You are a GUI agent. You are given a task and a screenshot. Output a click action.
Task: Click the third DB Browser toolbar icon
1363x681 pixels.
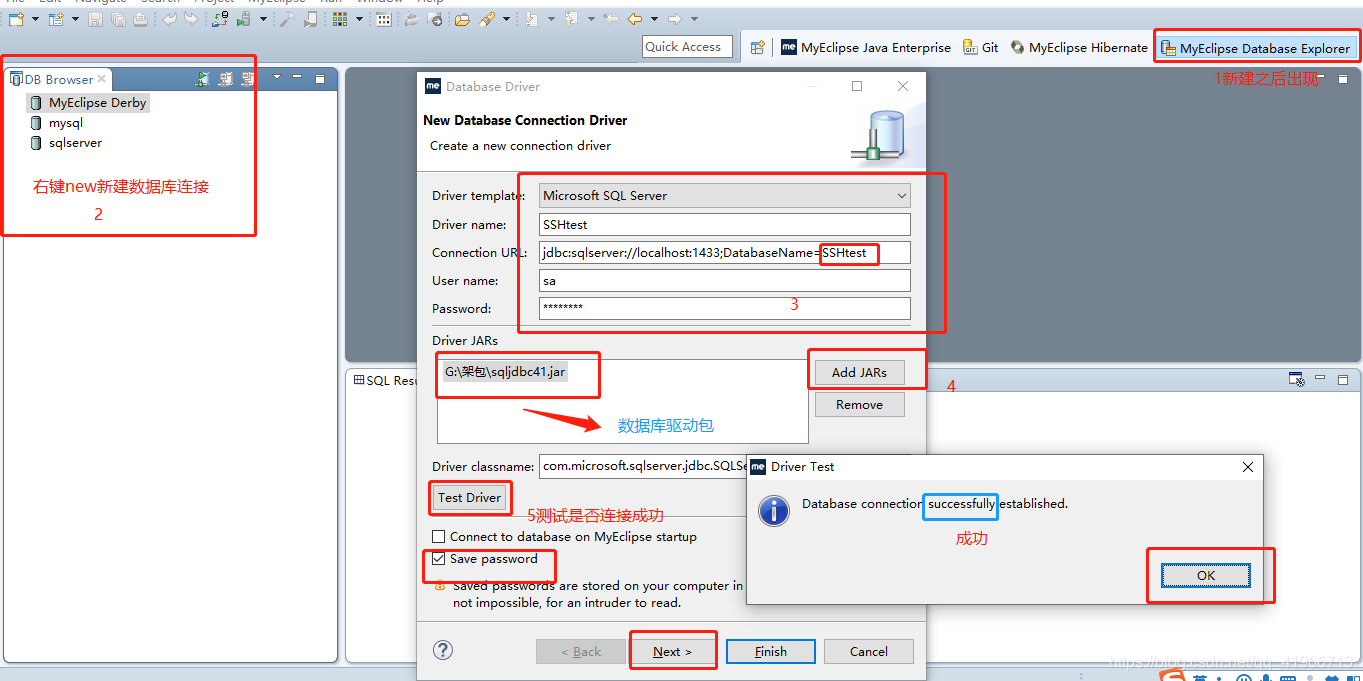(x=249, y=78)
